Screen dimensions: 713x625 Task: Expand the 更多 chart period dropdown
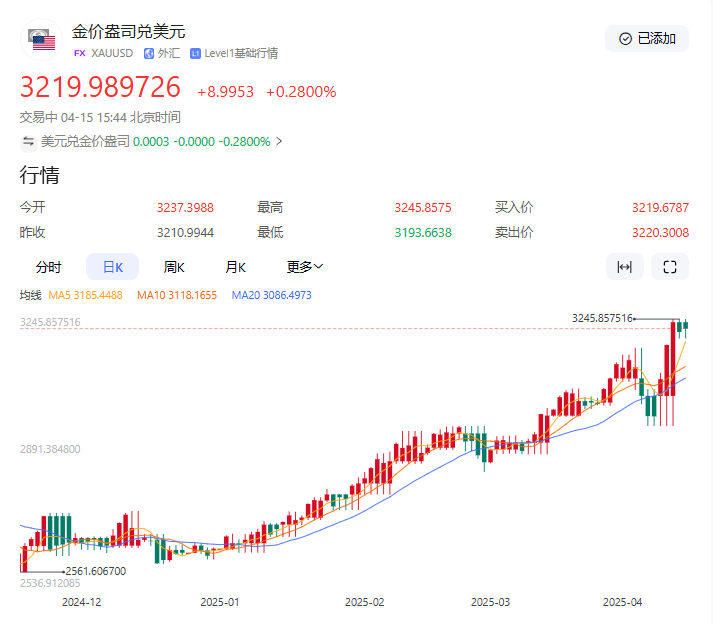click(305, 267)
